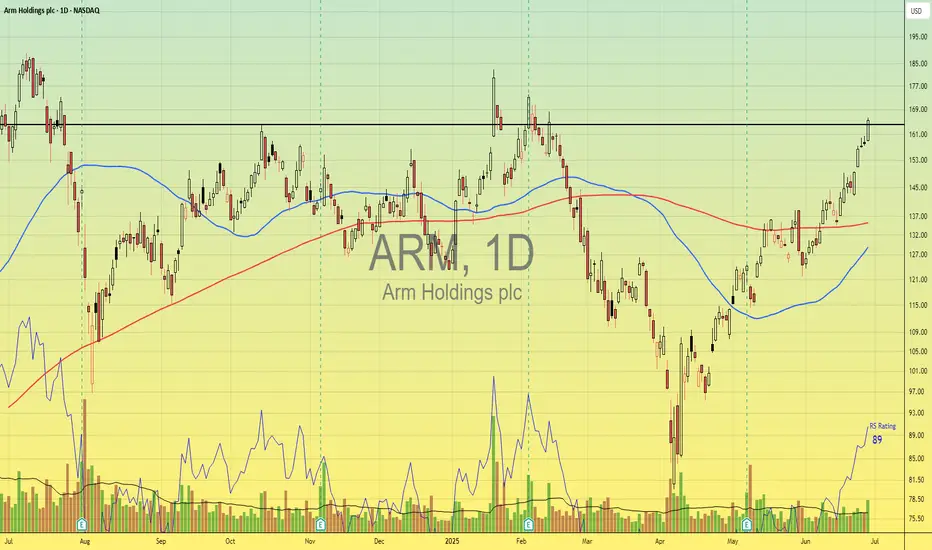Screen dimensions: 932x550
Task: Click the 97.00 price axis label
Action: [918, 392]
